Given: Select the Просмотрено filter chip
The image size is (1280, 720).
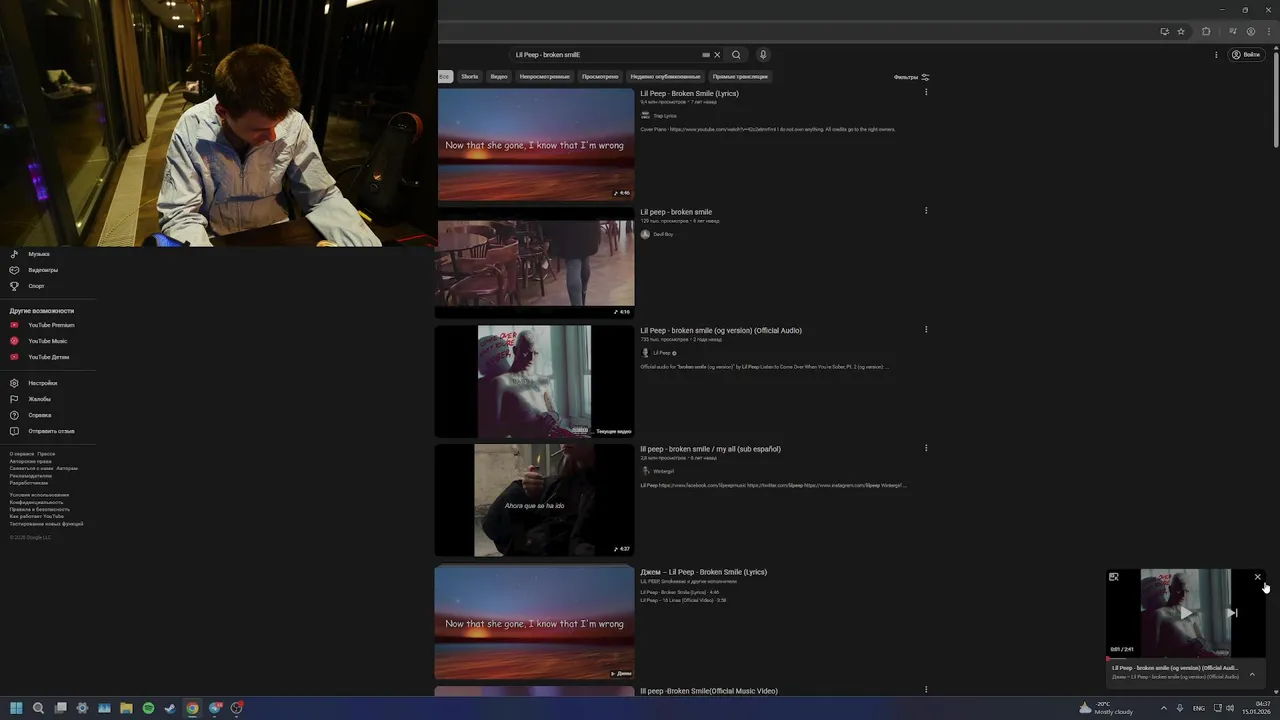Looking at the screenshot, I should (x=600, y=76).
